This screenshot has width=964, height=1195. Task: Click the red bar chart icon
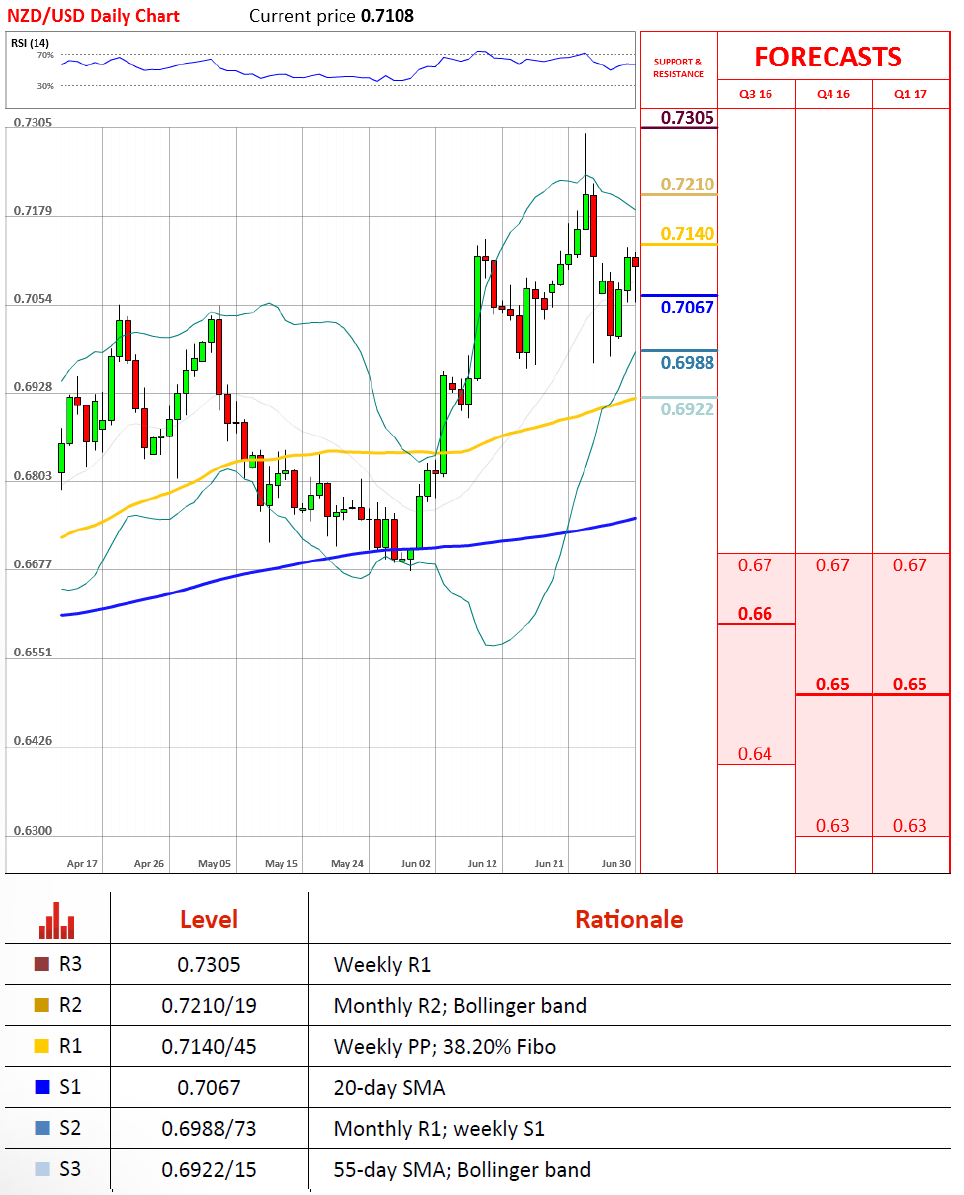(56, 920)
